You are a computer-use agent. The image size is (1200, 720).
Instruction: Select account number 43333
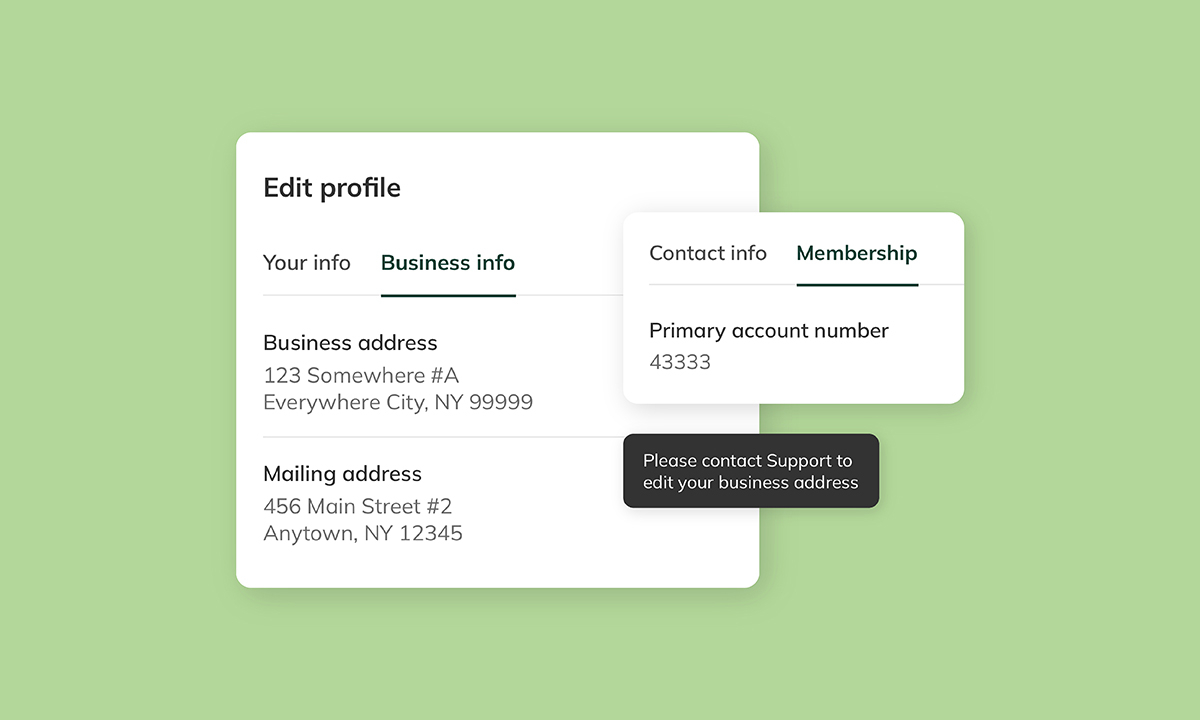(x=680, y=362)
